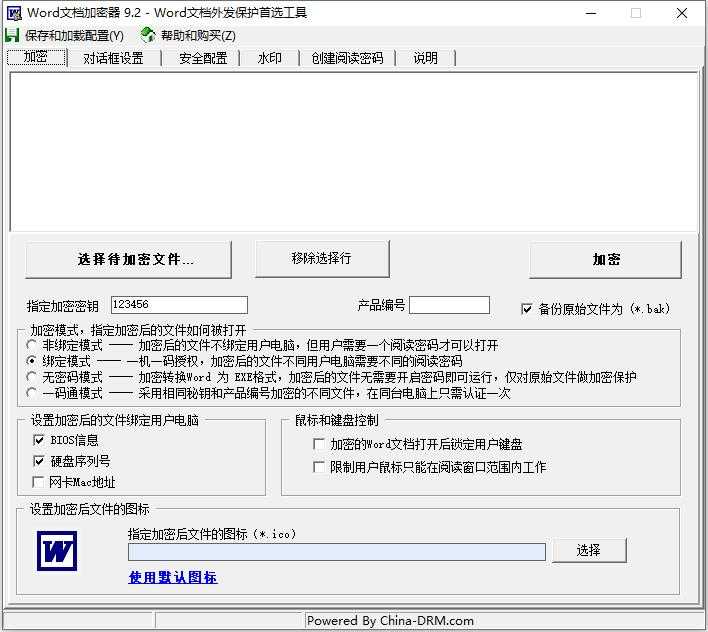This screenshot has height=632, width=708.
Task: Click the green save-disk icon for 保存和加载配置
Action: (12, 35)
